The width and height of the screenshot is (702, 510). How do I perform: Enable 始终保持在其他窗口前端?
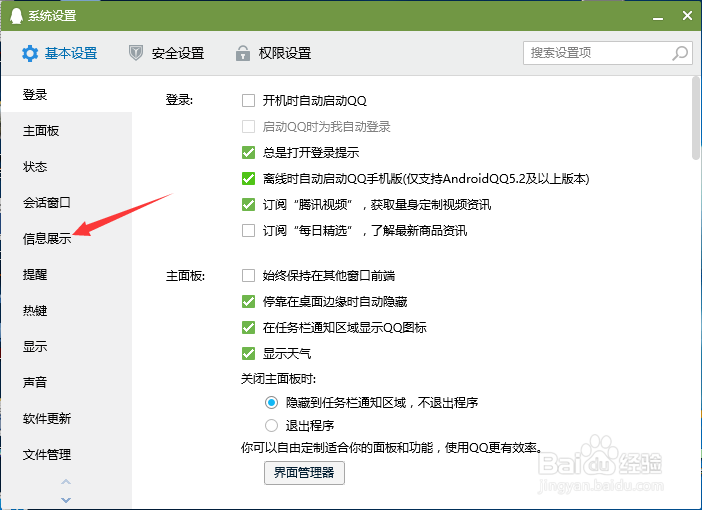(248, 275)
